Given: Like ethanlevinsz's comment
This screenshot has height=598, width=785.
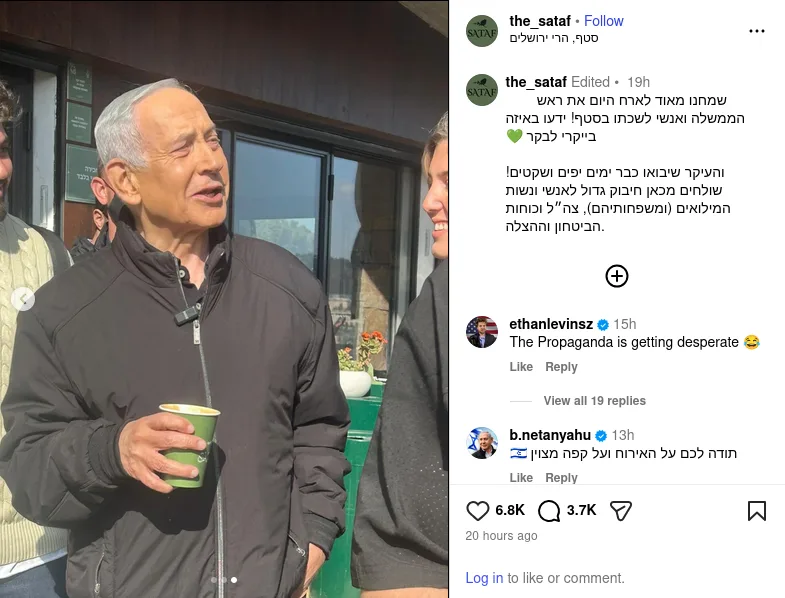Looking at the screenshot, I should click(521, 367).
